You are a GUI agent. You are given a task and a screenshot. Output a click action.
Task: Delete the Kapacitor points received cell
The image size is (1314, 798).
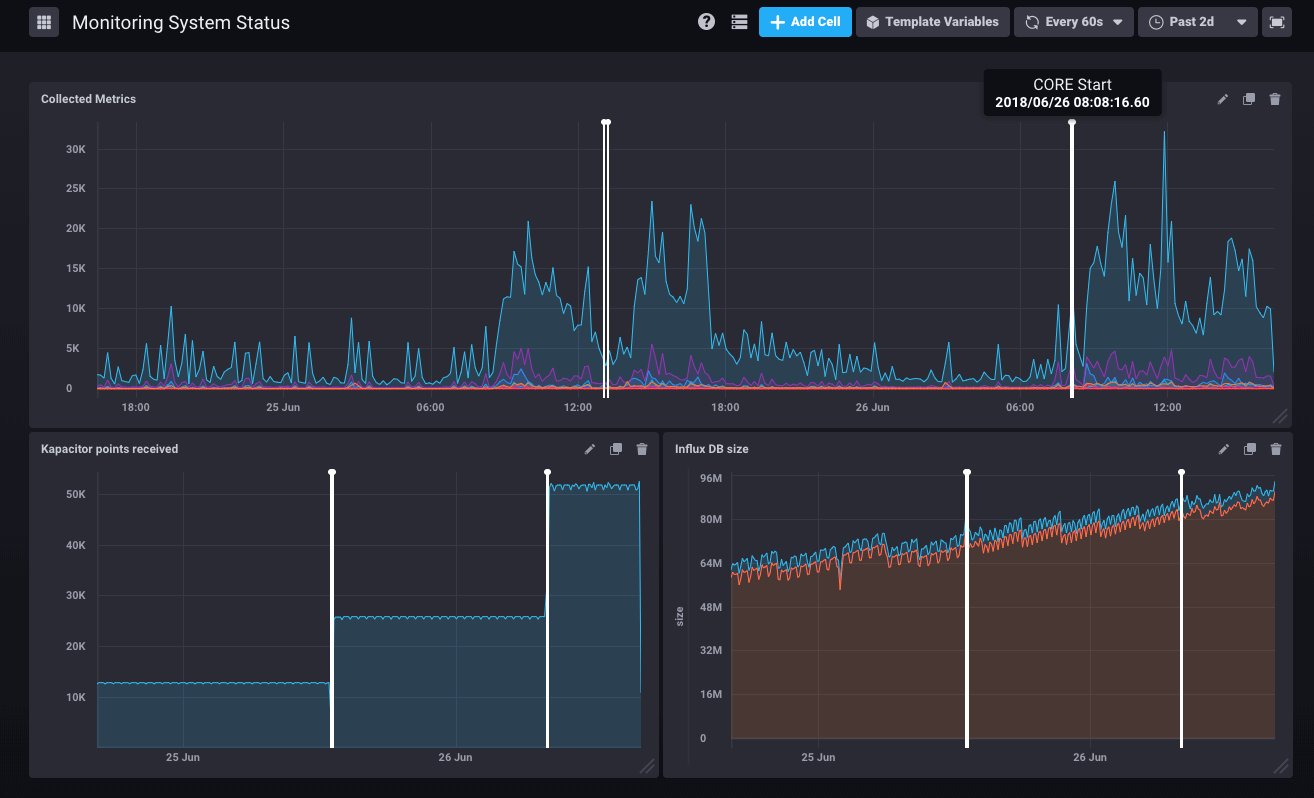click(642, 449)
